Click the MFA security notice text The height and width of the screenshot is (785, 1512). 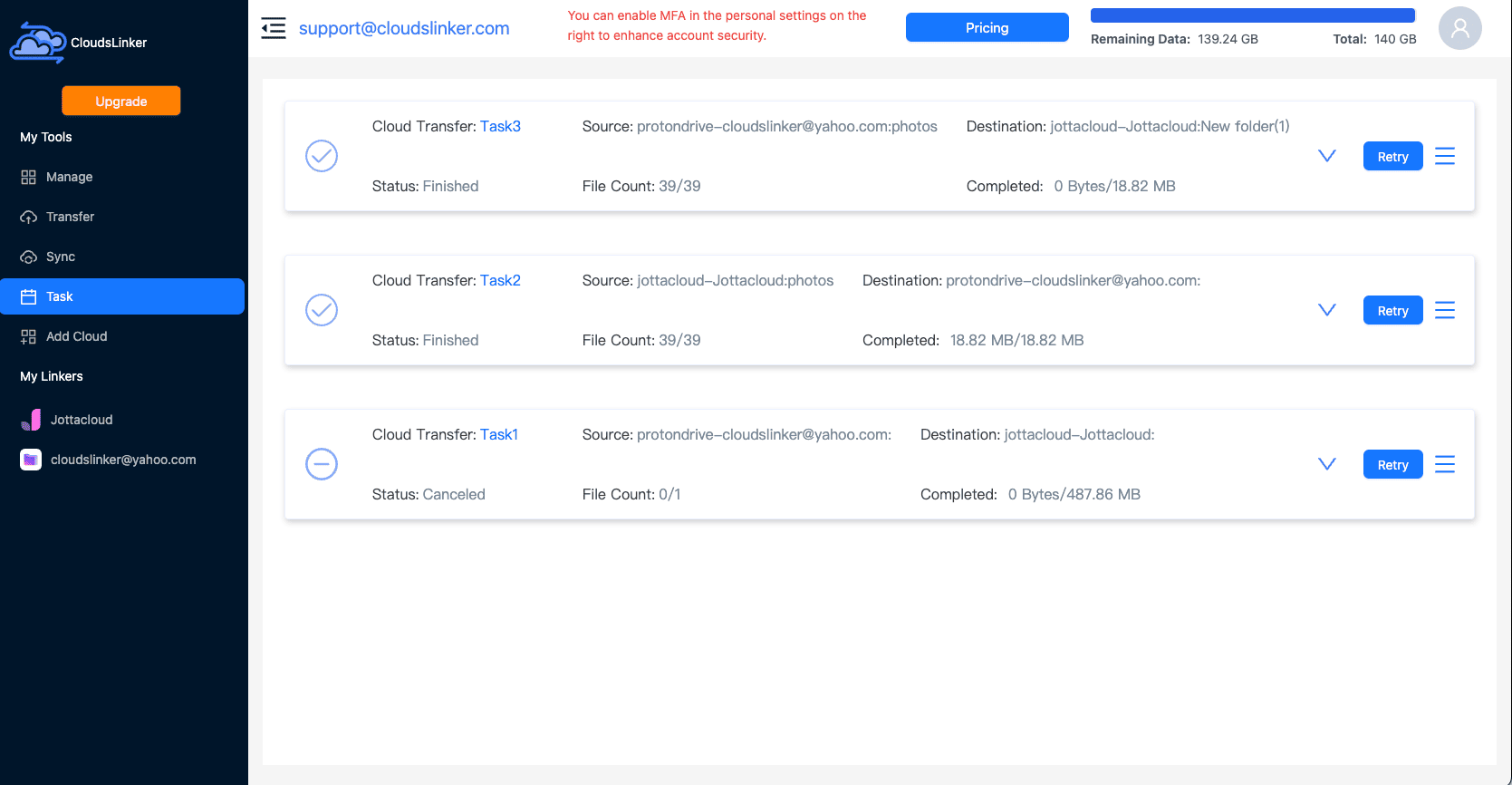click(717, 25)
